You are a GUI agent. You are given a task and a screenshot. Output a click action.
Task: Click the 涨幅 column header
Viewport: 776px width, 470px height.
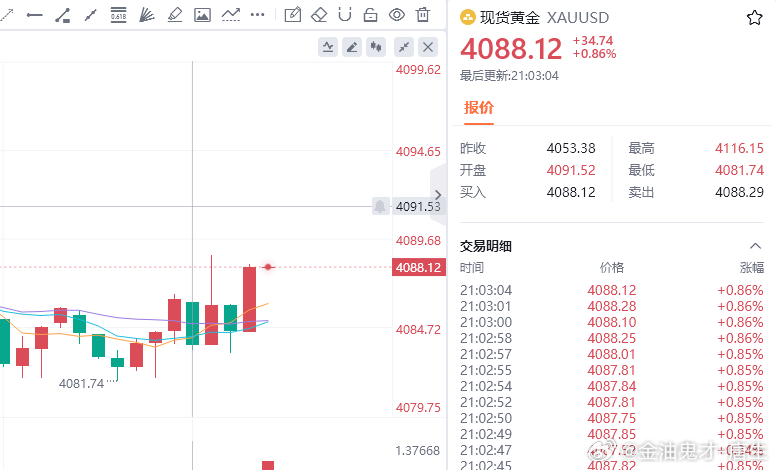pyautogui.click(x=752, y=268)
